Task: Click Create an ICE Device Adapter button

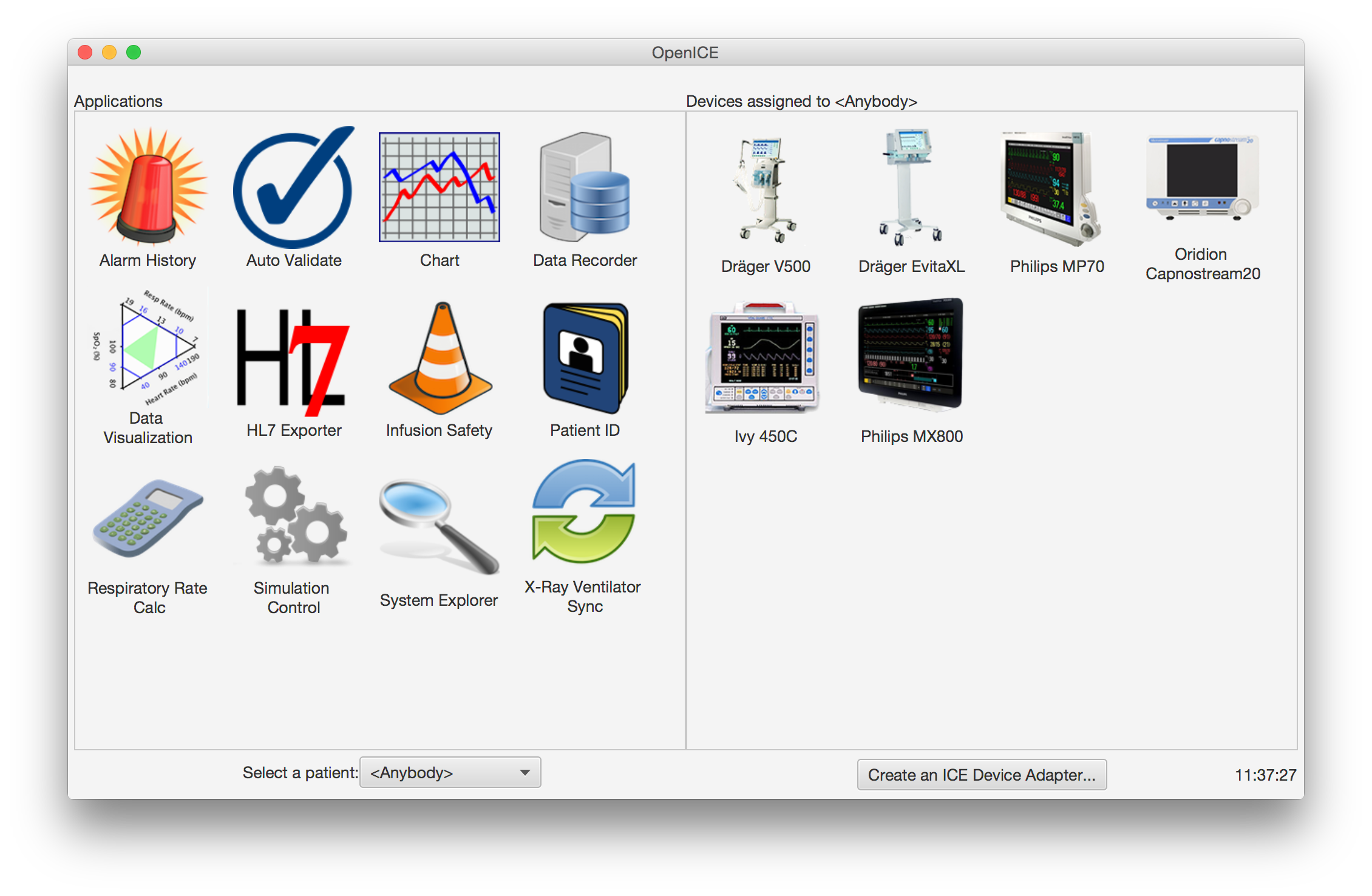Action: [x=982, y=775]
